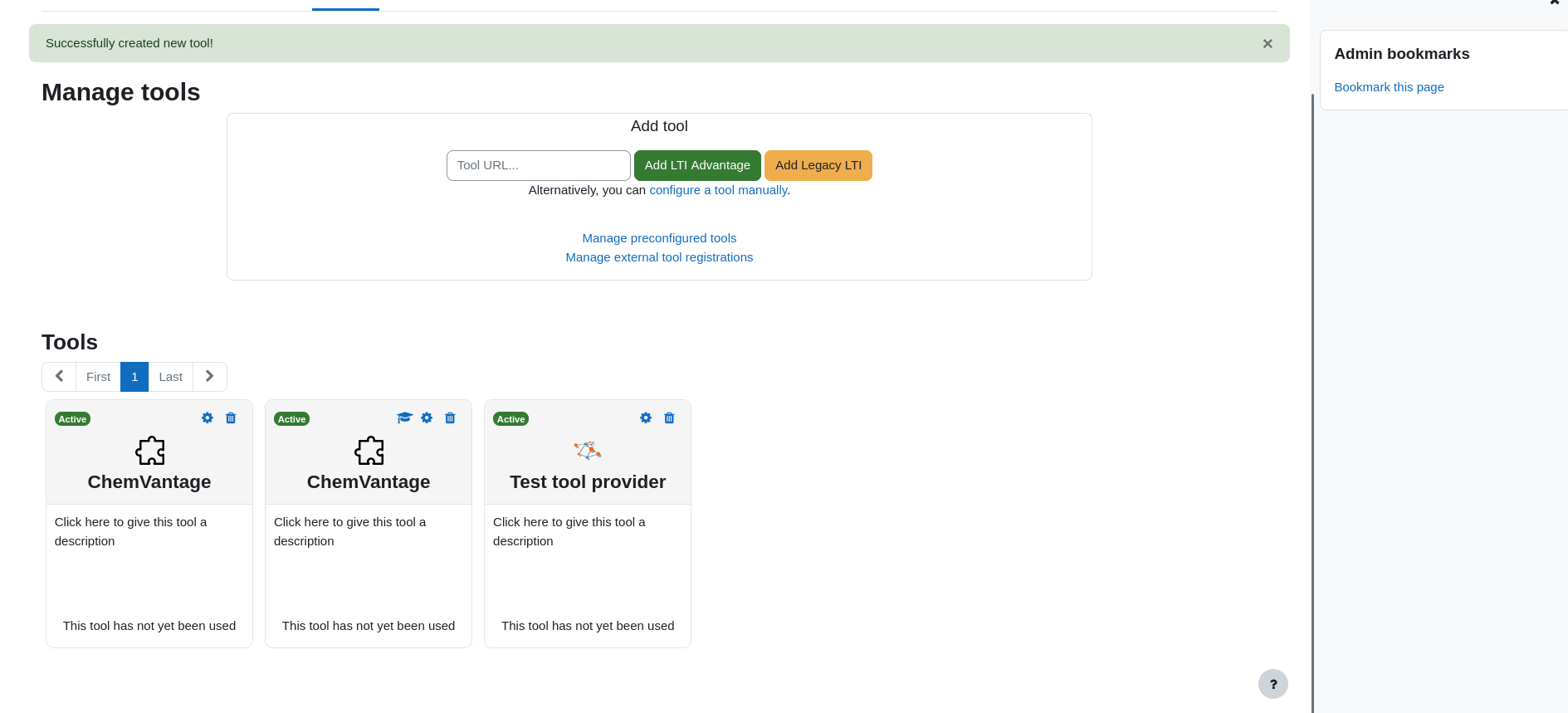
Task: Open configure a tool manually link
Action: coord(718,190)
